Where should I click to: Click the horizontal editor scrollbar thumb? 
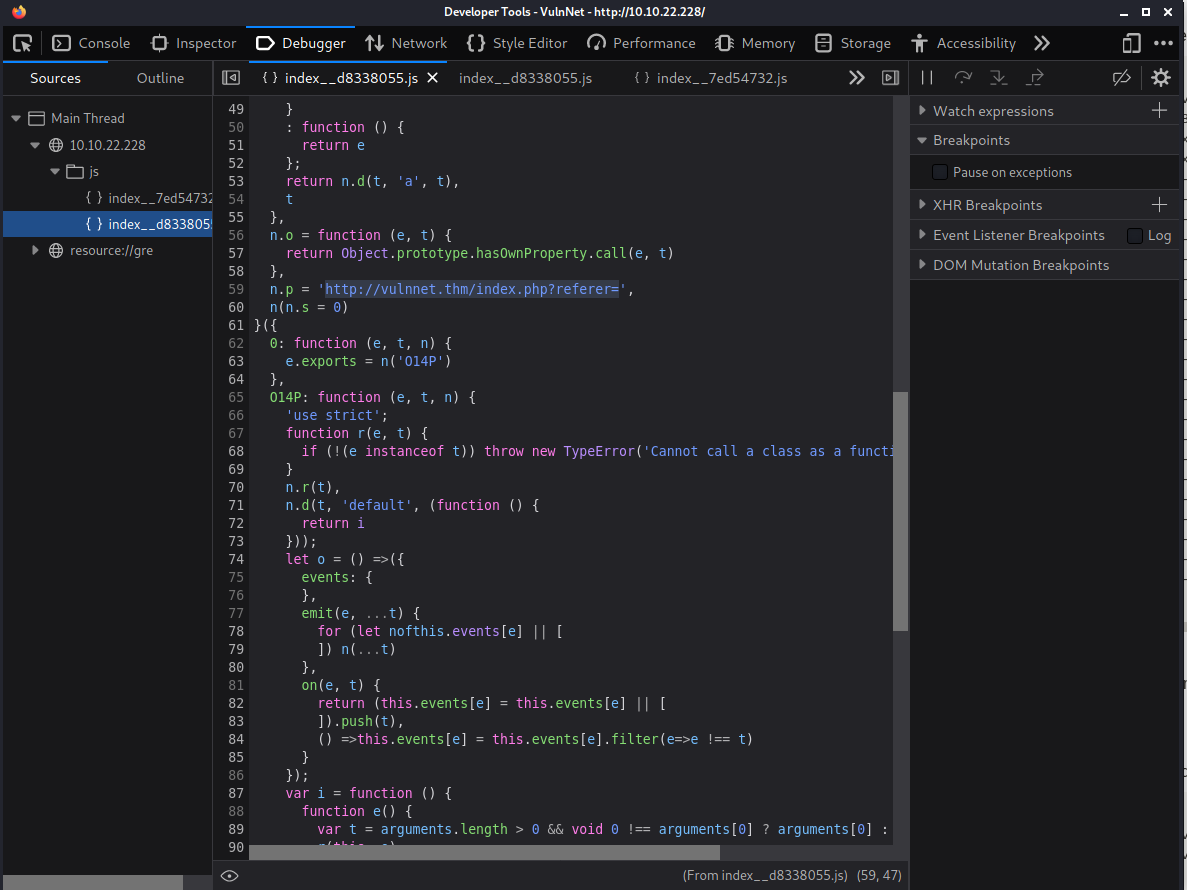click(484, 853)
